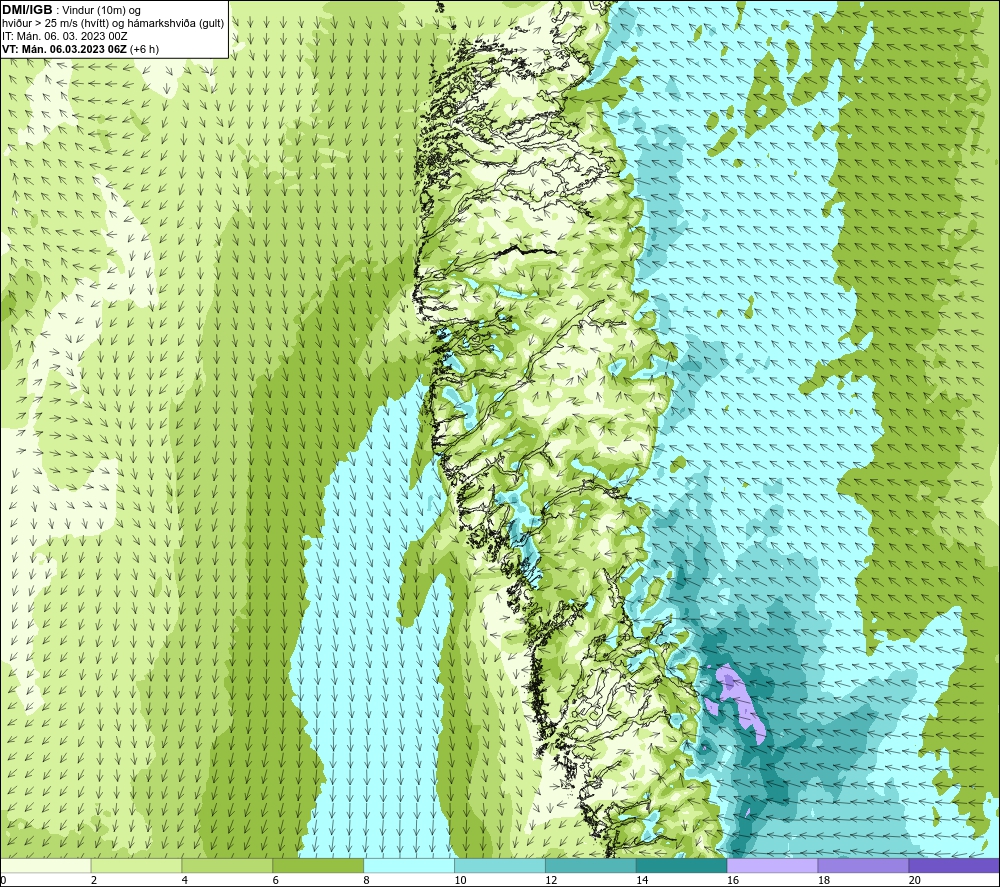Click the 4–6 m/s green legend swatch
1000x887 pixels.
pyautogui.click(x=227, y=865)
